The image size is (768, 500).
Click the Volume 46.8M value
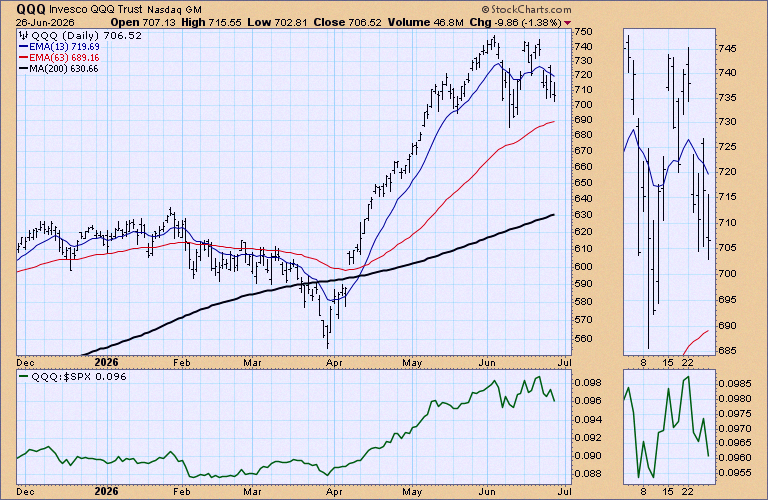(425, 23)
